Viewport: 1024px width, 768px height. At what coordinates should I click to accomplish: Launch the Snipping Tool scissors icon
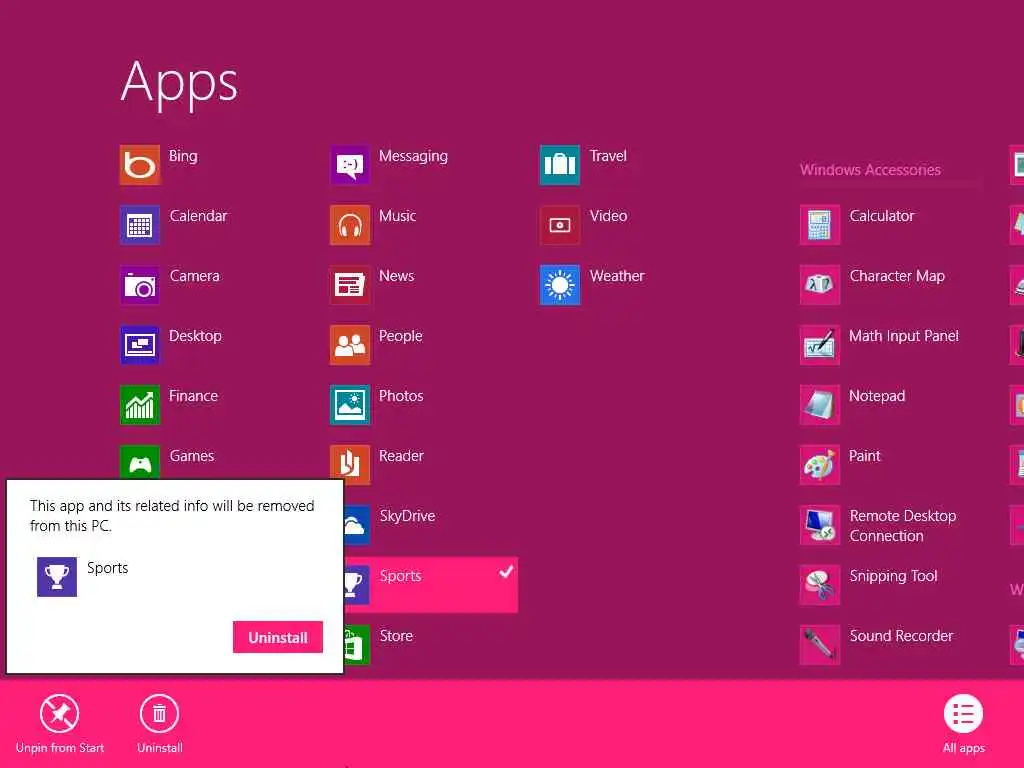[820, 585]
